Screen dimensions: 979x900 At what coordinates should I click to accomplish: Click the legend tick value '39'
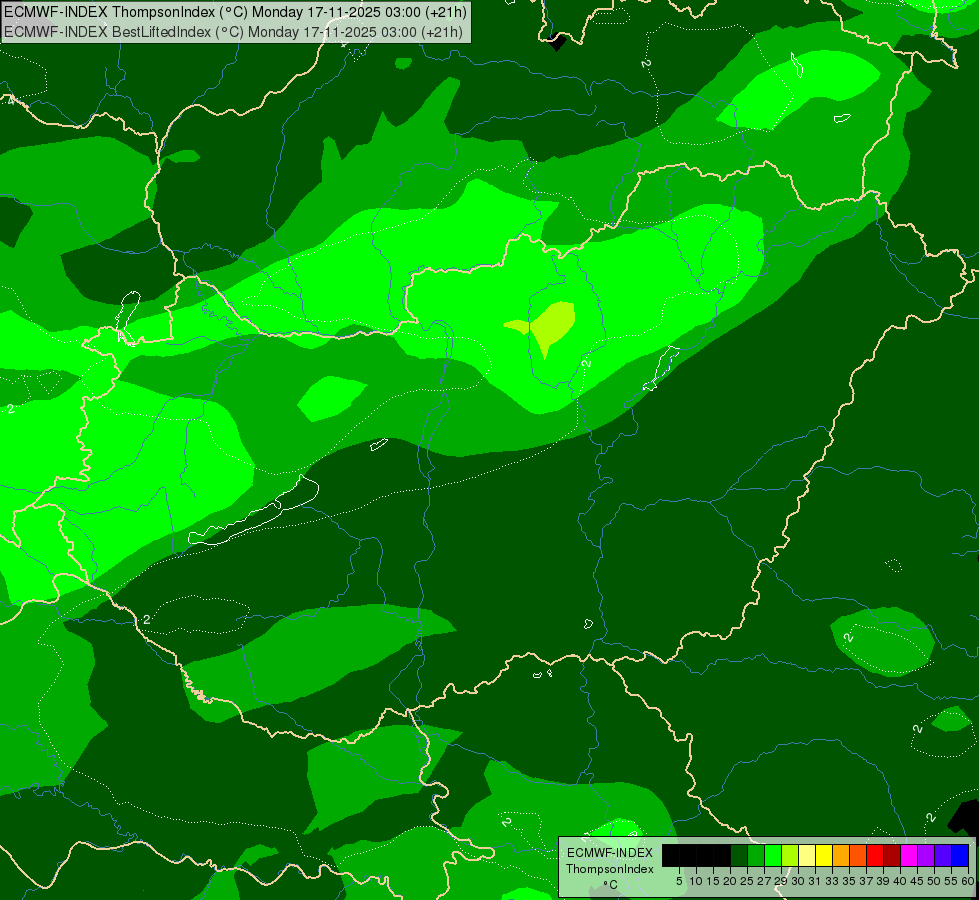point(883,881)
